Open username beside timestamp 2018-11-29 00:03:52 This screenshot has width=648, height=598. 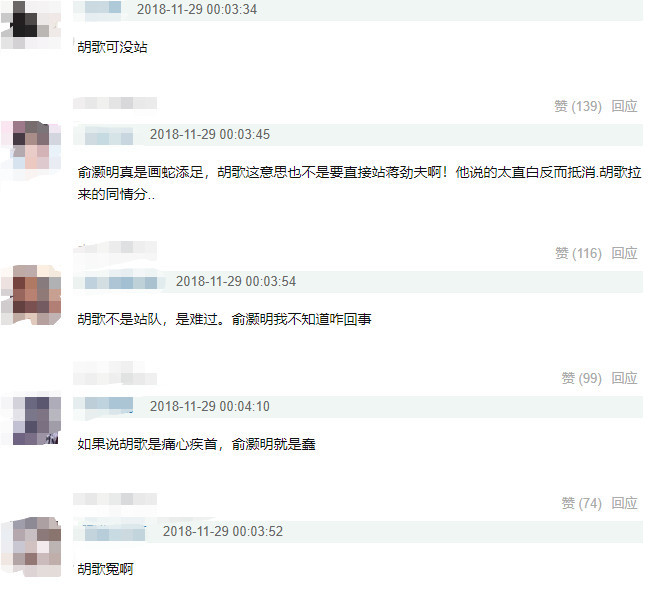pos(115,531)
